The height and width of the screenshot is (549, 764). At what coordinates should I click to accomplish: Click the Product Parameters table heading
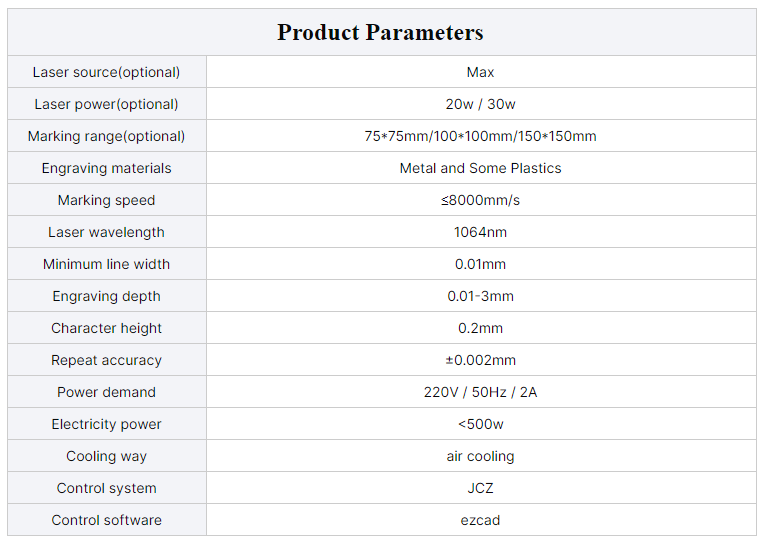point(380,33)
